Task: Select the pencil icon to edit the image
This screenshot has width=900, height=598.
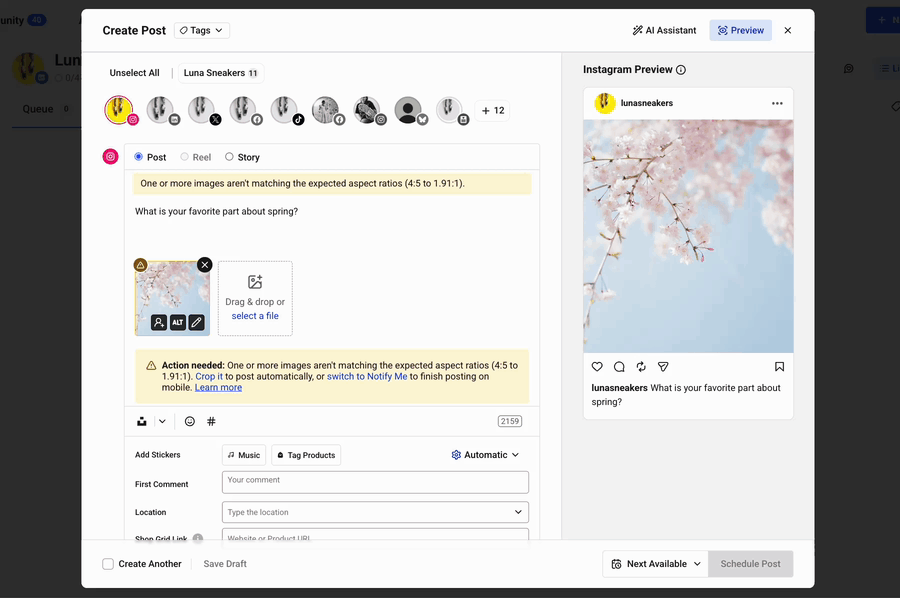Action: [197, 322]
